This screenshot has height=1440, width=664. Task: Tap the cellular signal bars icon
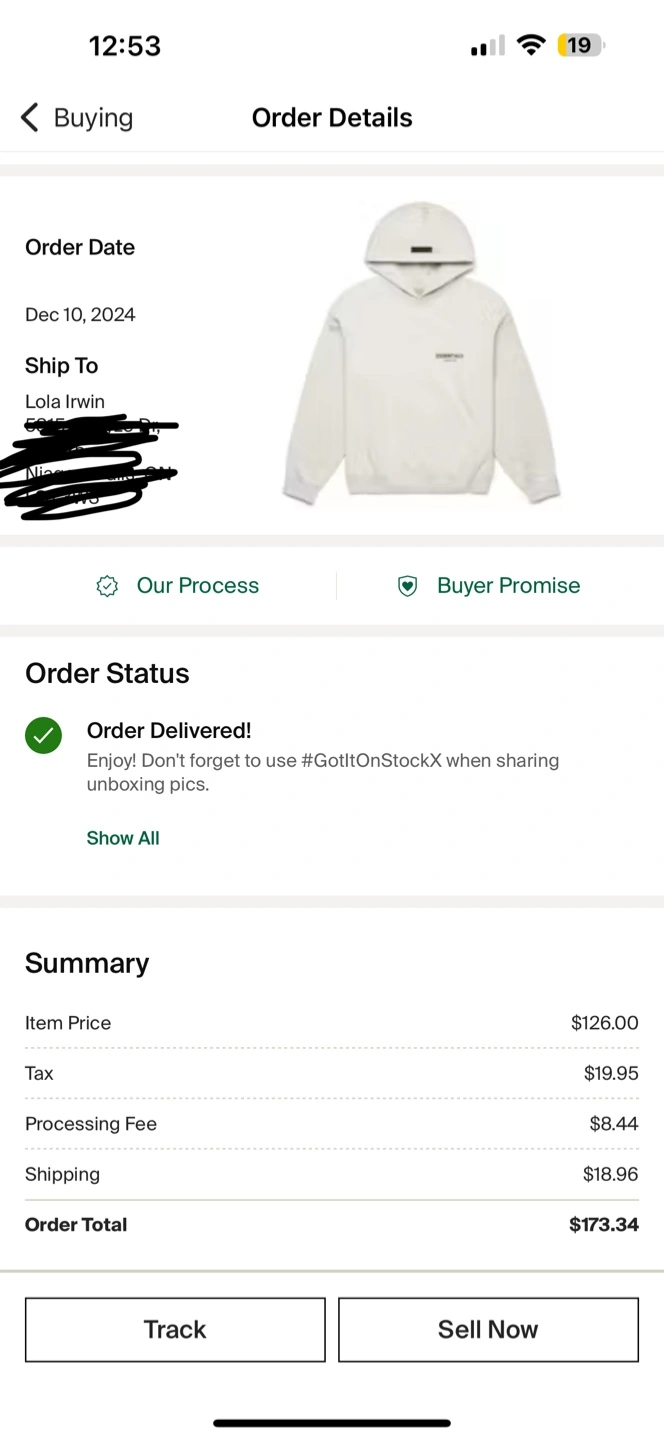click(x=488, y=47)
